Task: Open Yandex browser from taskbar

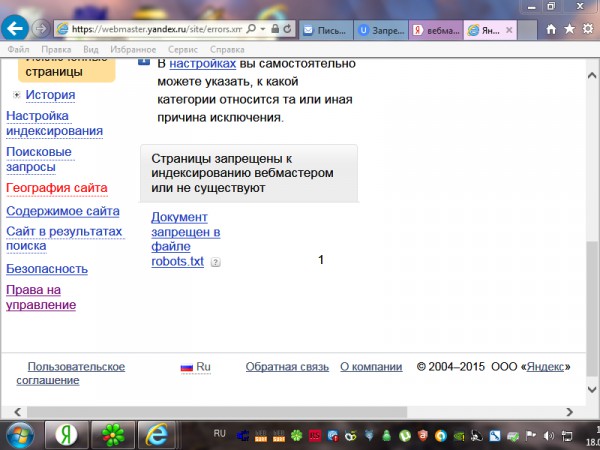Action: point(67,435)
